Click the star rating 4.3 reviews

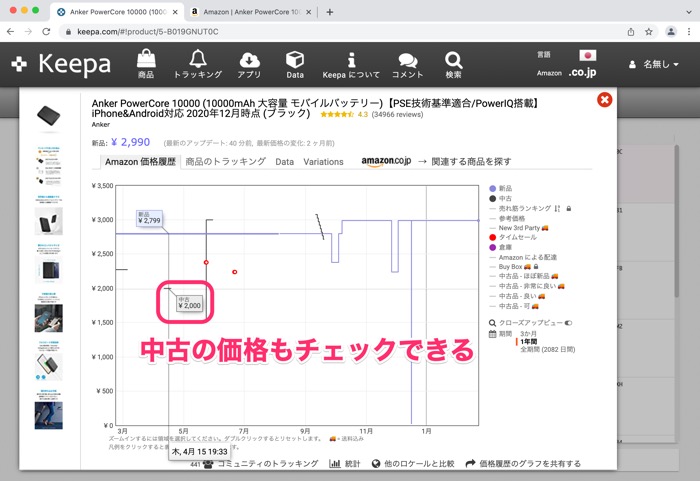click(x=371, y=115)
